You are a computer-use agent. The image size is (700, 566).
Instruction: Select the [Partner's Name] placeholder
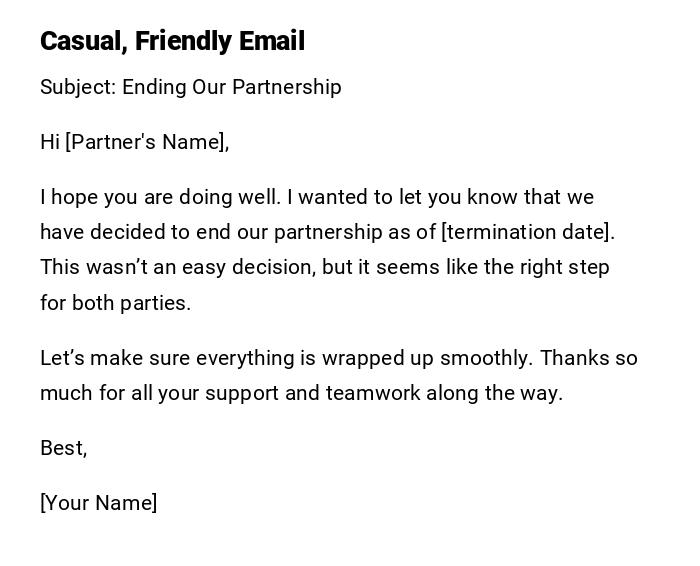[x=146, y=142]
